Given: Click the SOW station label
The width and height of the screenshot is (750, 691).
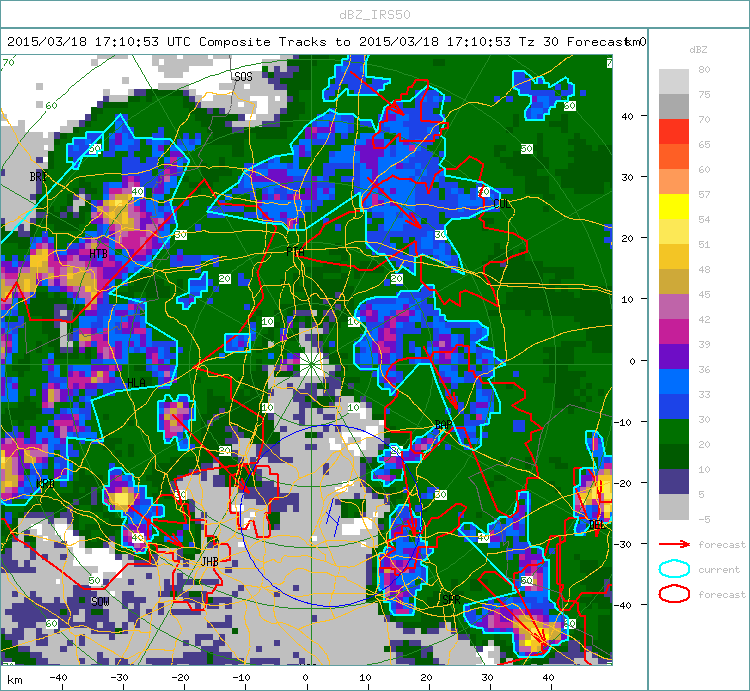Looking at the screenshot, I should click(x=100, y=602).
